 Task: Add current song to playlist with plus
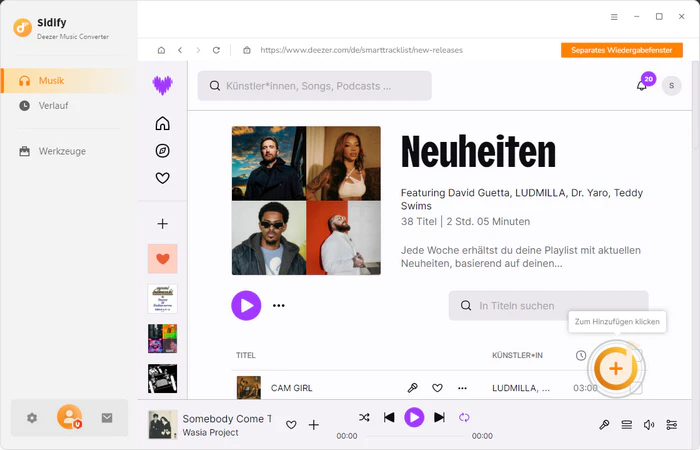coord(314,425)
